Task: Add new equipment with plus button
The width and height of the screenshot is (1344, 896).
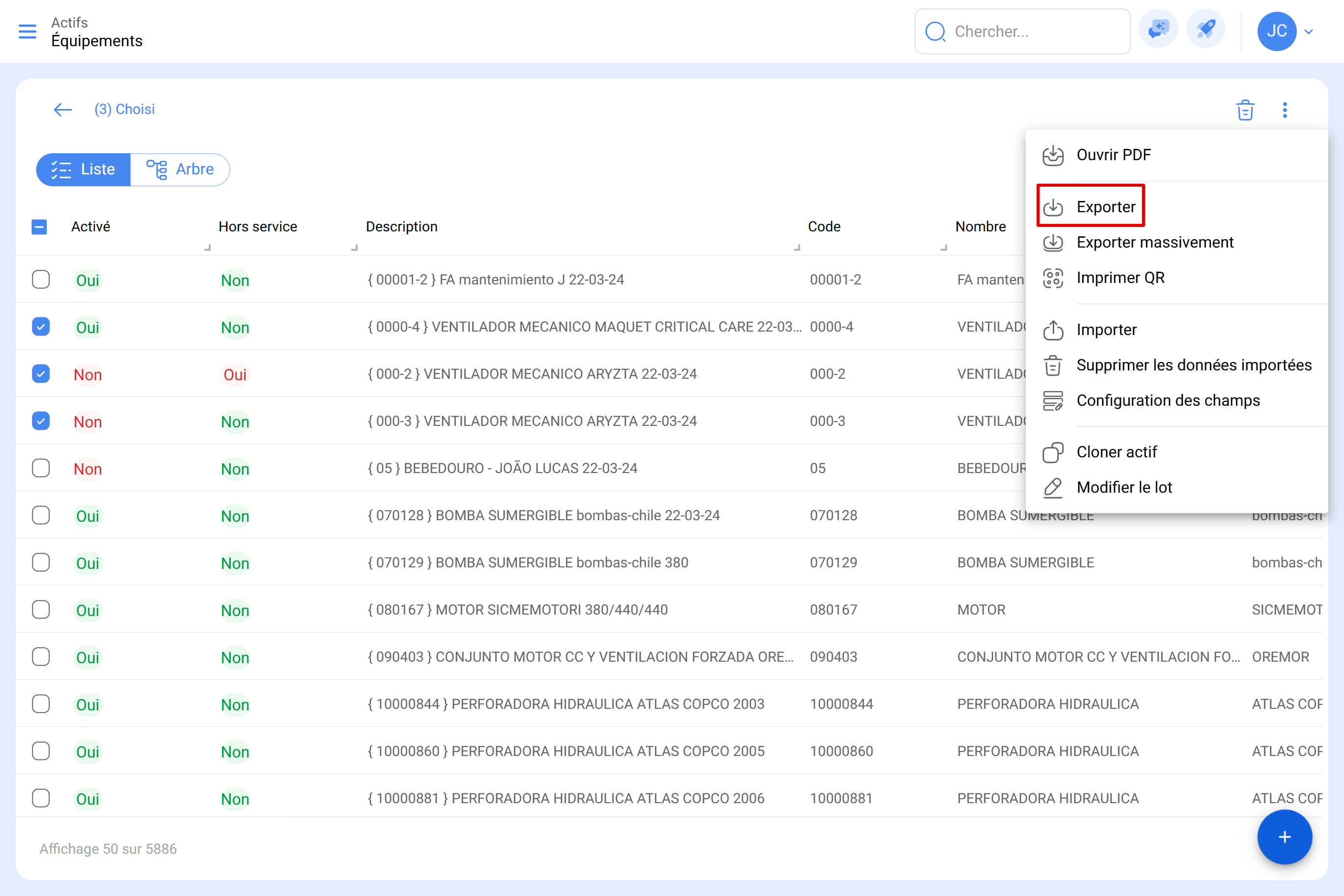Action: coord(1284,837)
